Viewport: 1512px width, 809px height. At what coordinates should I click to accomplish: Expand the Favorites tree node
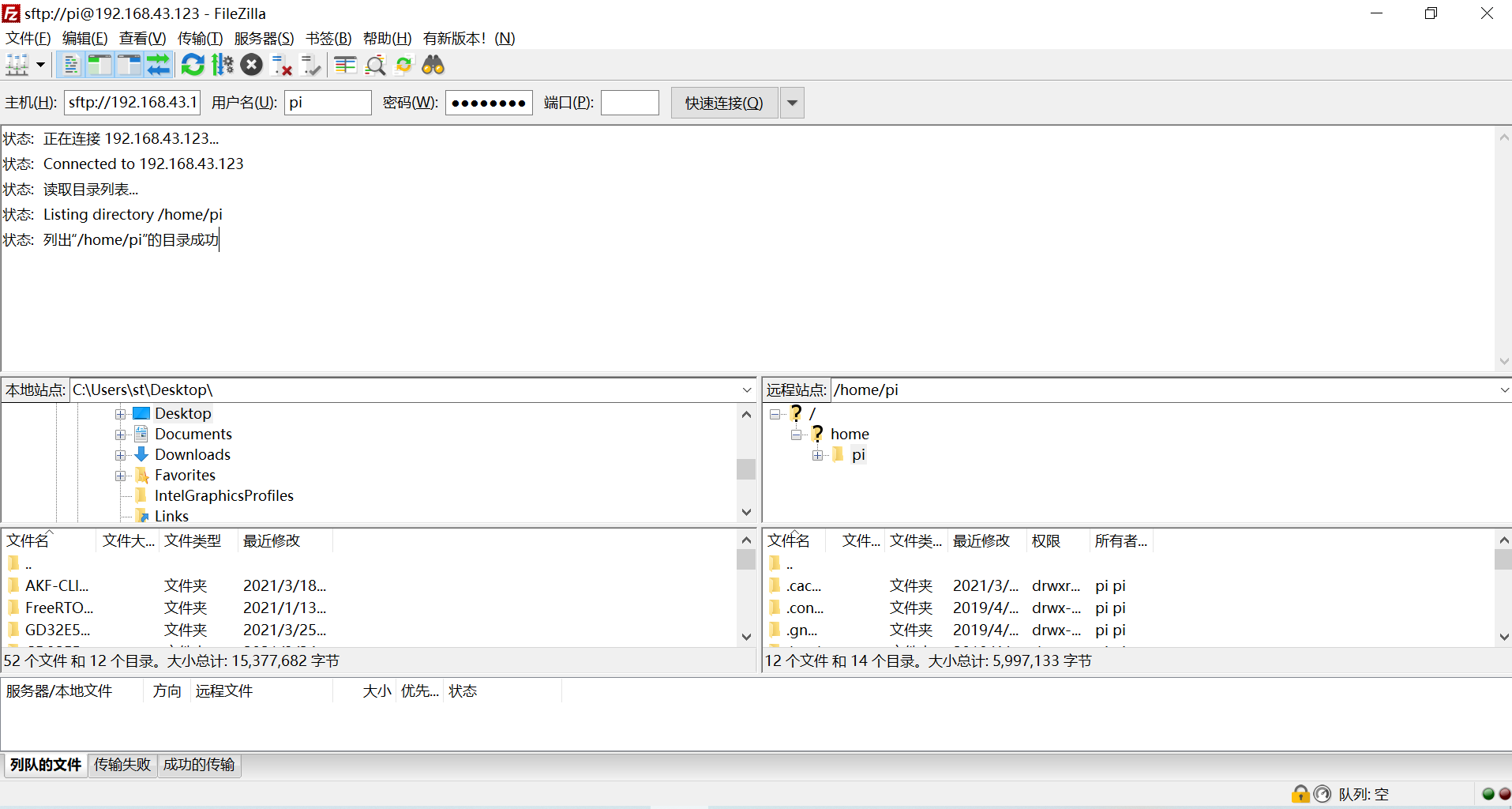[x=120, y=476]
